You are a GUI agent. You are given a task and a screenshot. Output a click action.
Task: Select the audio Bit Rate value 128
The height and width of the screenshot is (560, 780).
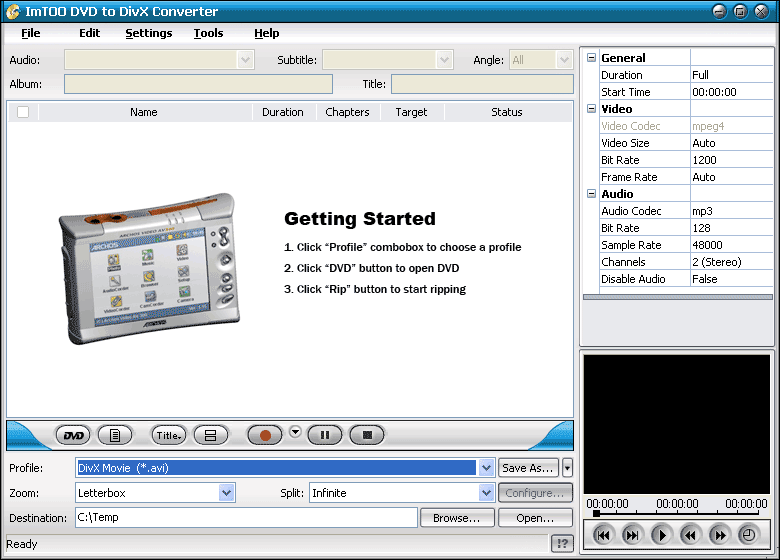coord(731,228)
